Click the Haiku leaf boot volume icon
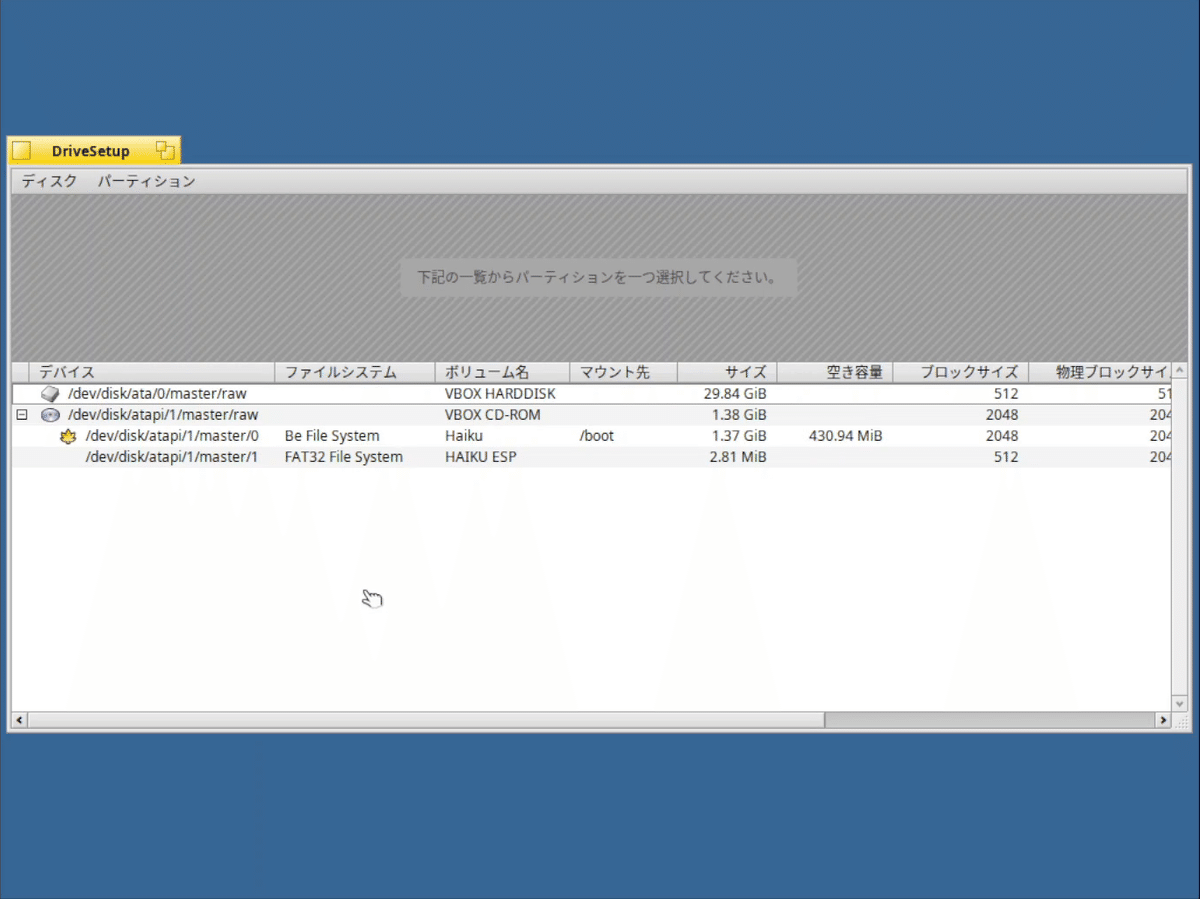 [68, 436]
